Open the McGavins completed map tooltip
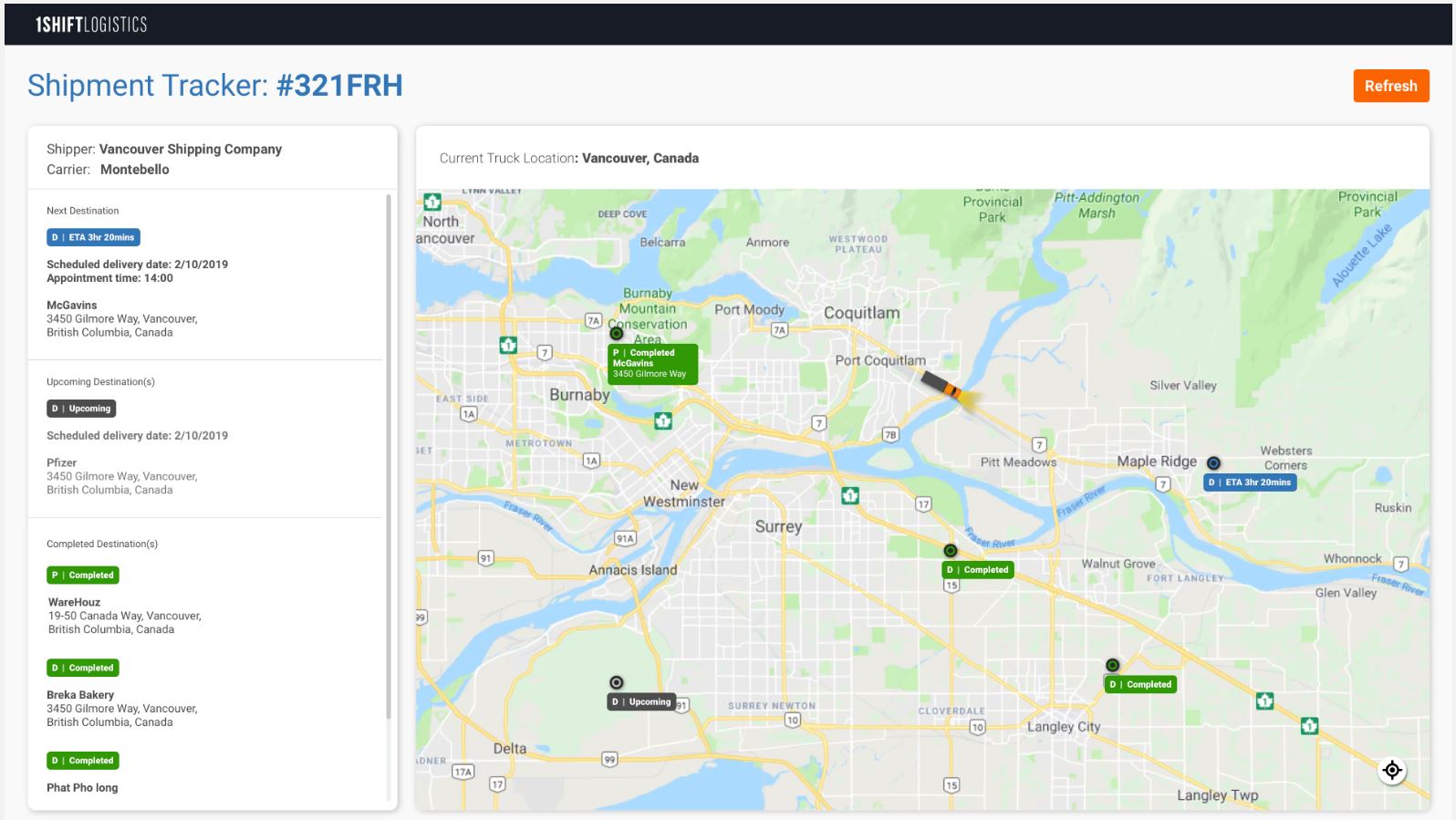 [x=652, y=363]
